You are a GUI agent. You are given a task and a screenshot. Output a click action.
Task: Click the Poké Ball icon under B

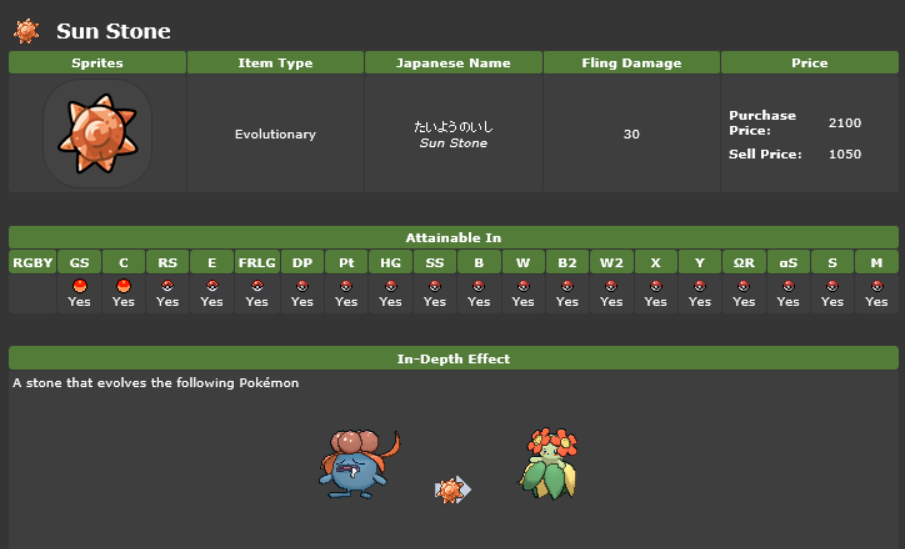(x=478, y=286)
